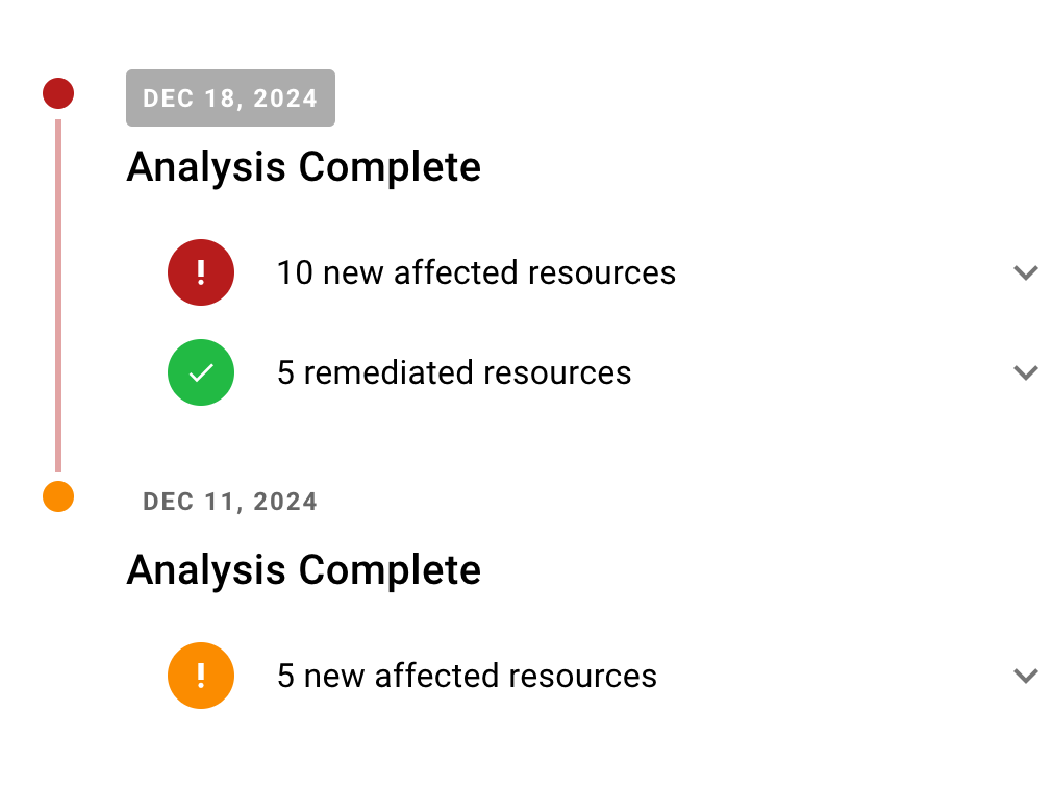This screenshot has width=1062, height=797.
Task: Open the '5 remediated resources' row text
Action: pyautogui.click(x=454, y=373)
